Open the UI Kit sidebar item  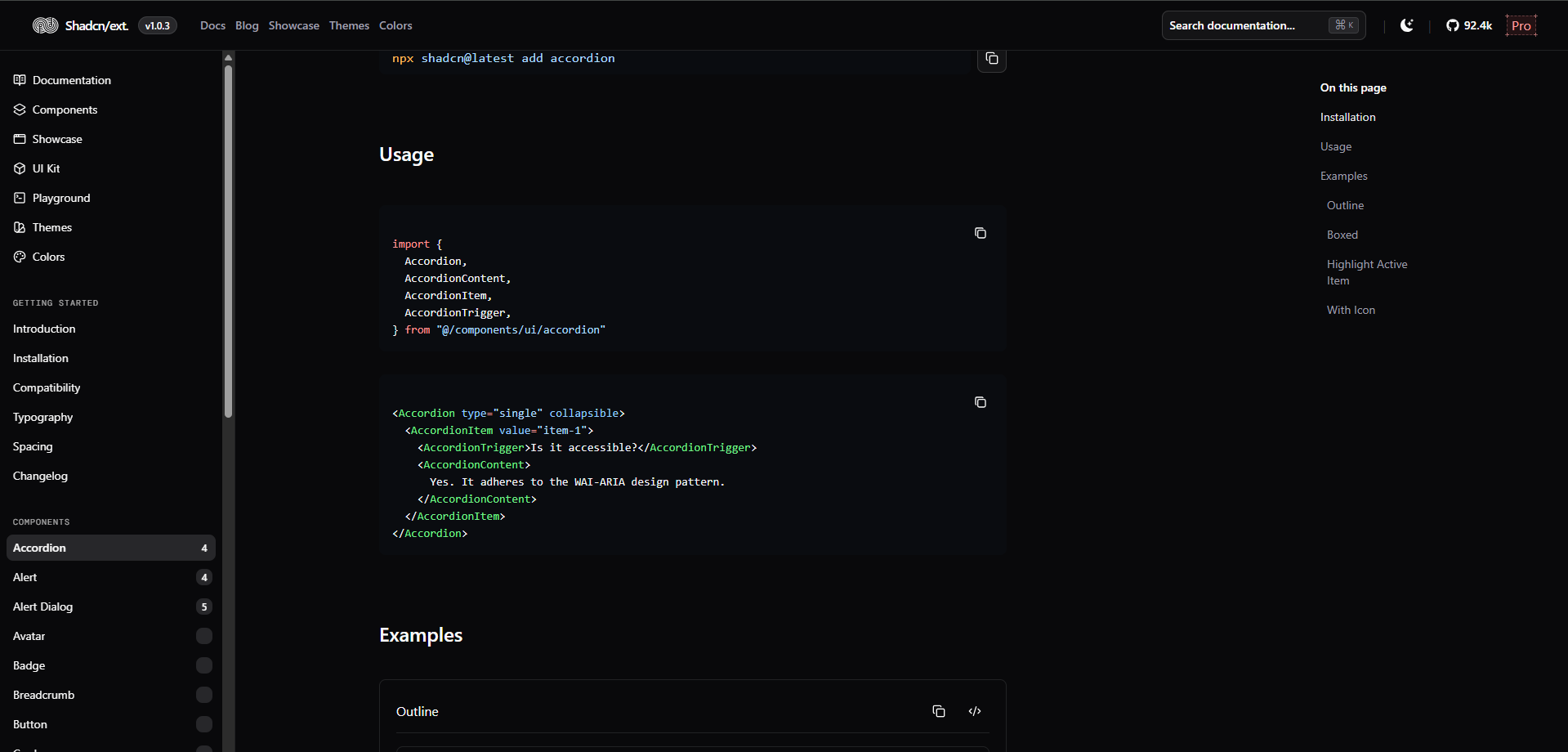46,168
